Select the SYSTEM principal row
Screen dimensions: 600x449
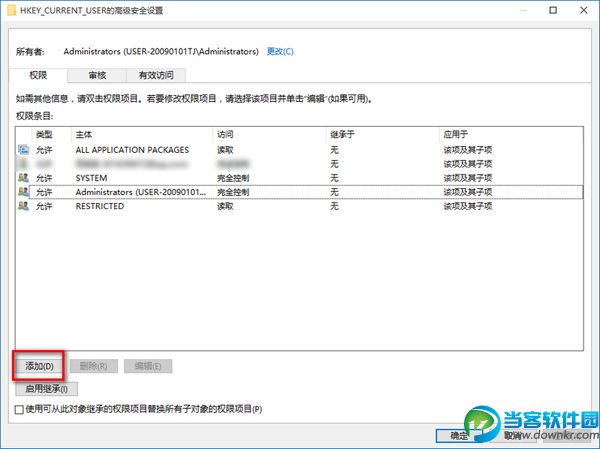(x=300, y=178)
